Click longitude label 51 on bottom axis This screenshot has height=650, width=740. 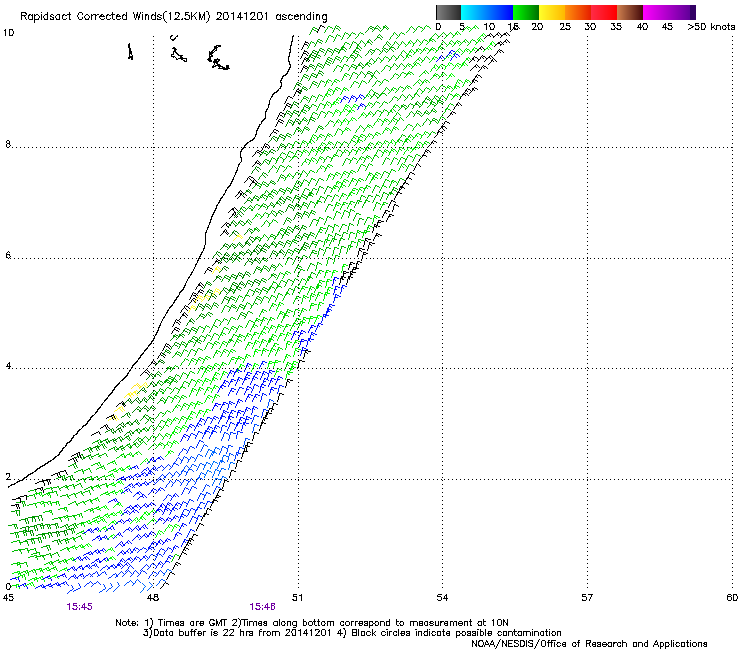(297, 598)
